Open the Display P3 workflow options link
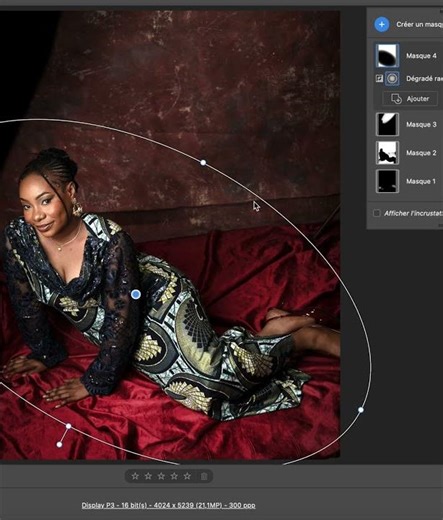Screen dimensions: 443x520 (x=168, y=505)
